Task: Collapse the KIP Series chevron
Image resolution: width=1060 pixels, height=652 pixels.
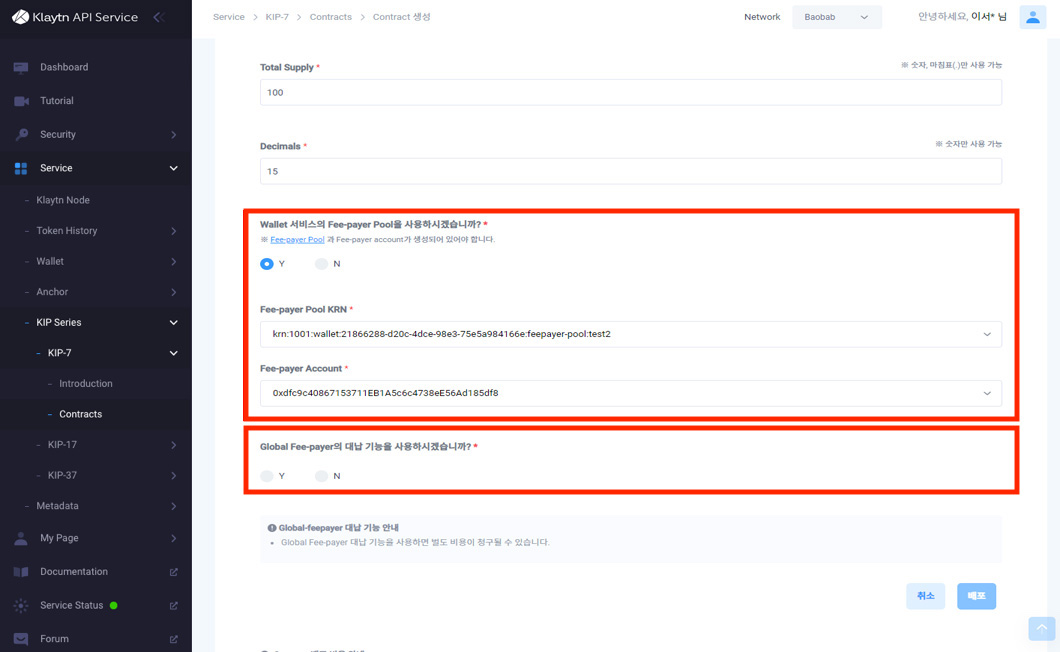Action: tap(174, 323)
